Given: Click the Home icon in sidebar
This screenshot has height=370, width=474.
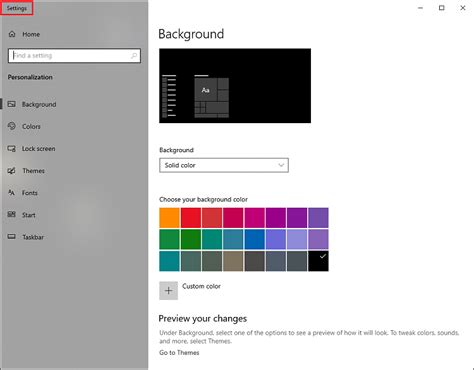Looking at the screenshot, I should (x=12, y=34).
